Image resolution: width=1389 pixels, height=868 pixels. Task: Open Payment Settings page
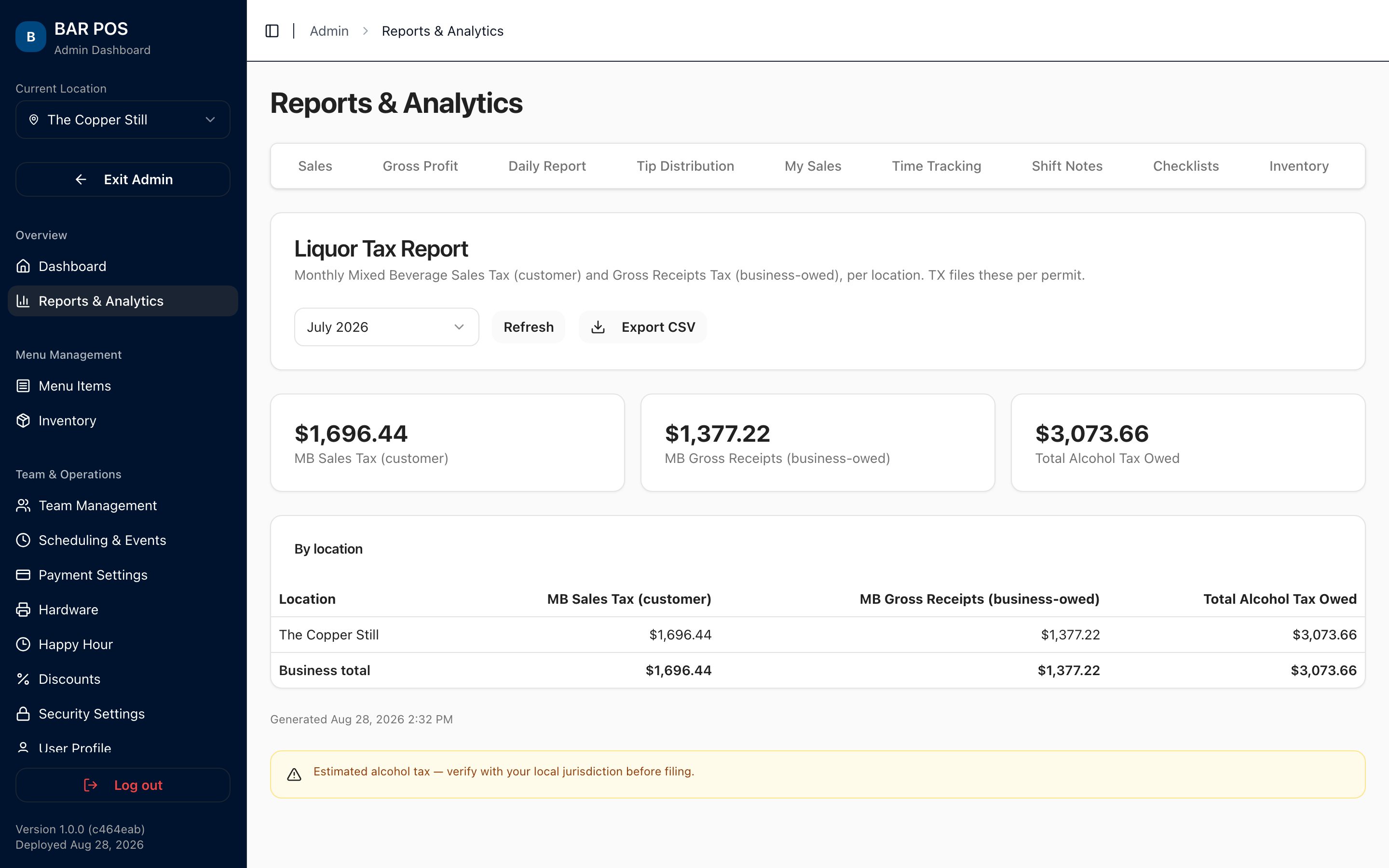click(123, 575)
